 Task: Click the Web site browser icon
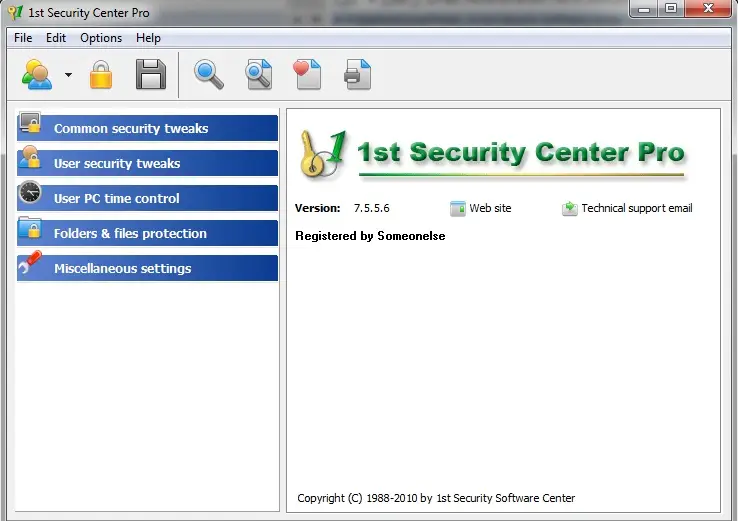(457, 208)
